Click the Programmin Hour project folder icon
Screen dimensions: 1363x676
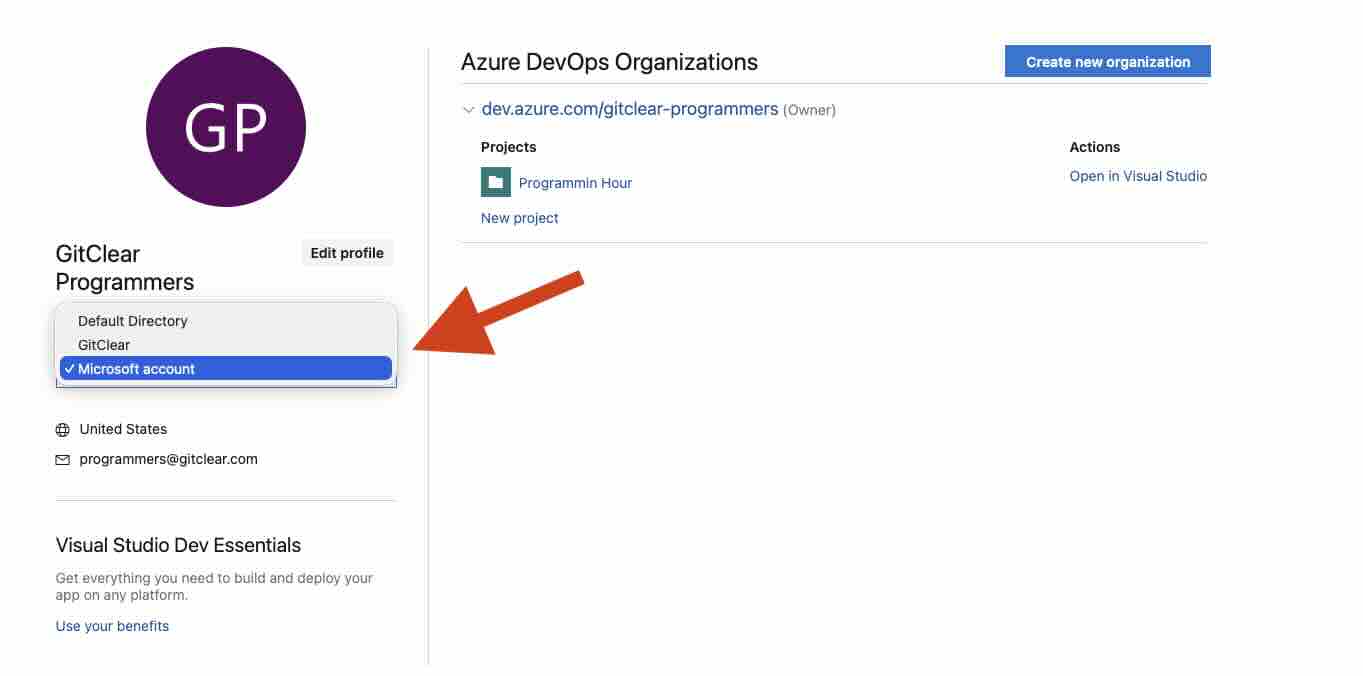(x=495, y=182)
